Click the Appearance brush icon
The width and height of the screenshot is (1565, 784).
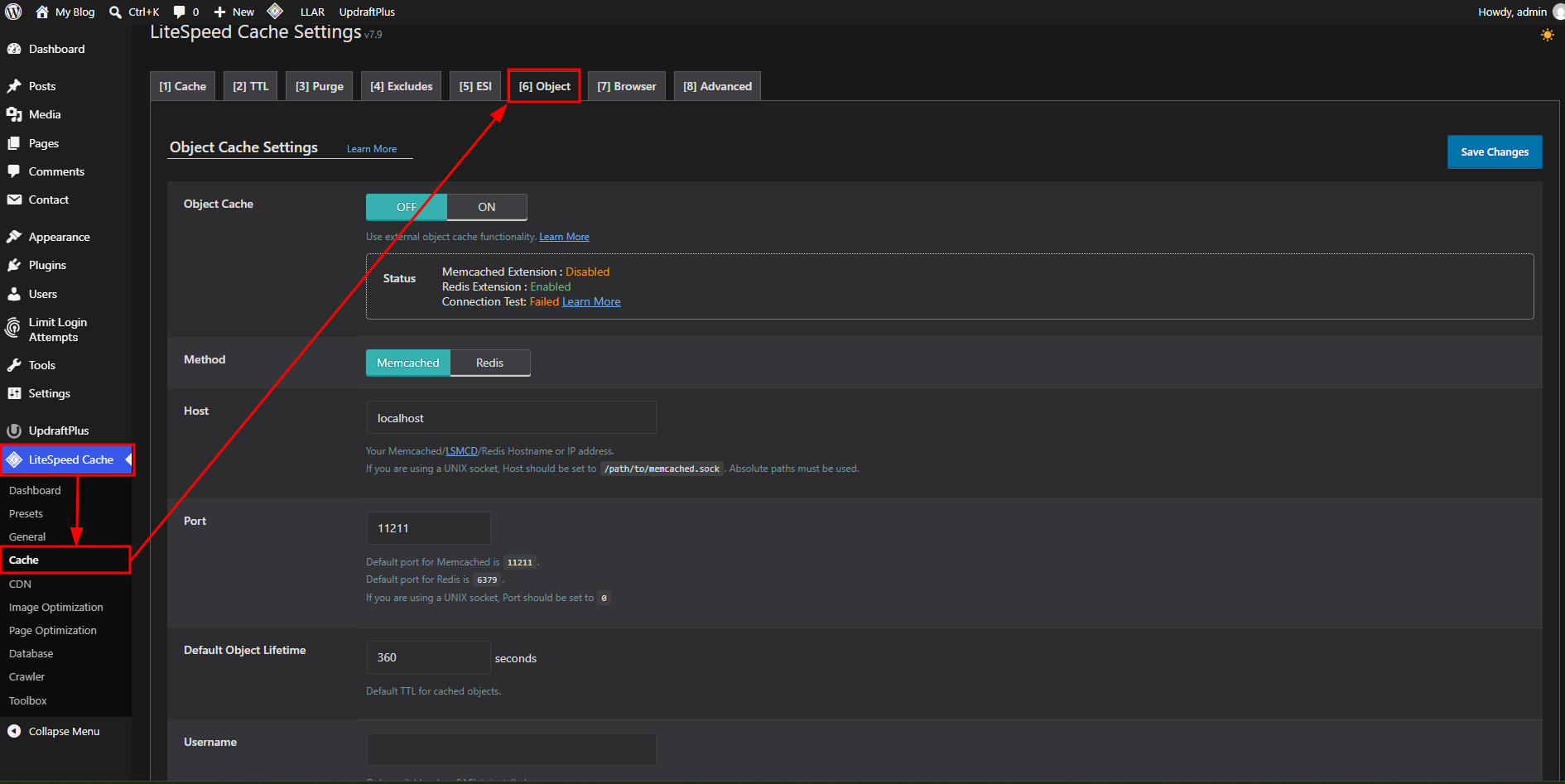tap(14, 237)
